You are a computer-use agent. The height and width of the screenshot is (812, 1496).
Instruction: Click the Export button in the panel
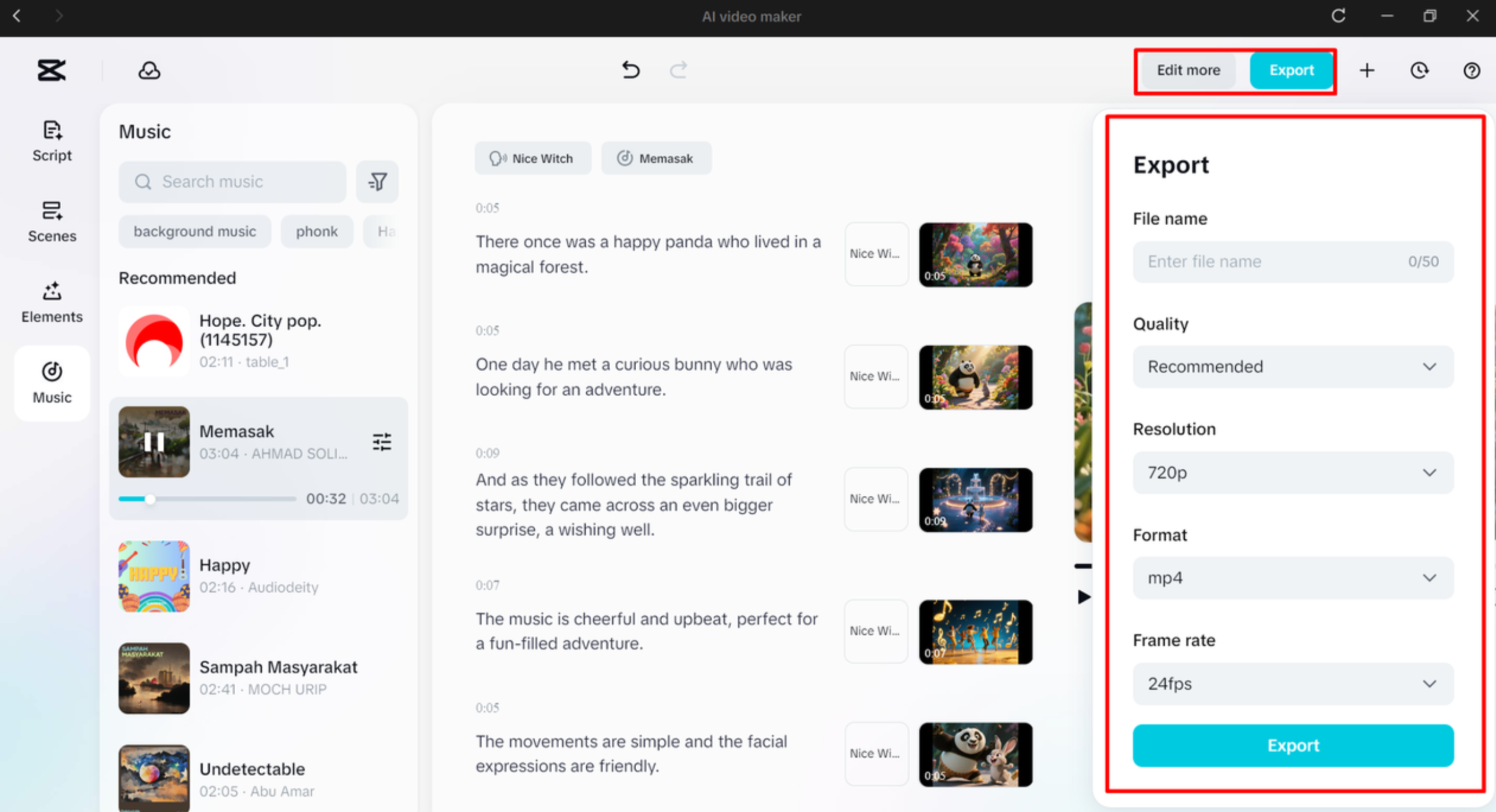tap(1292, 745)
